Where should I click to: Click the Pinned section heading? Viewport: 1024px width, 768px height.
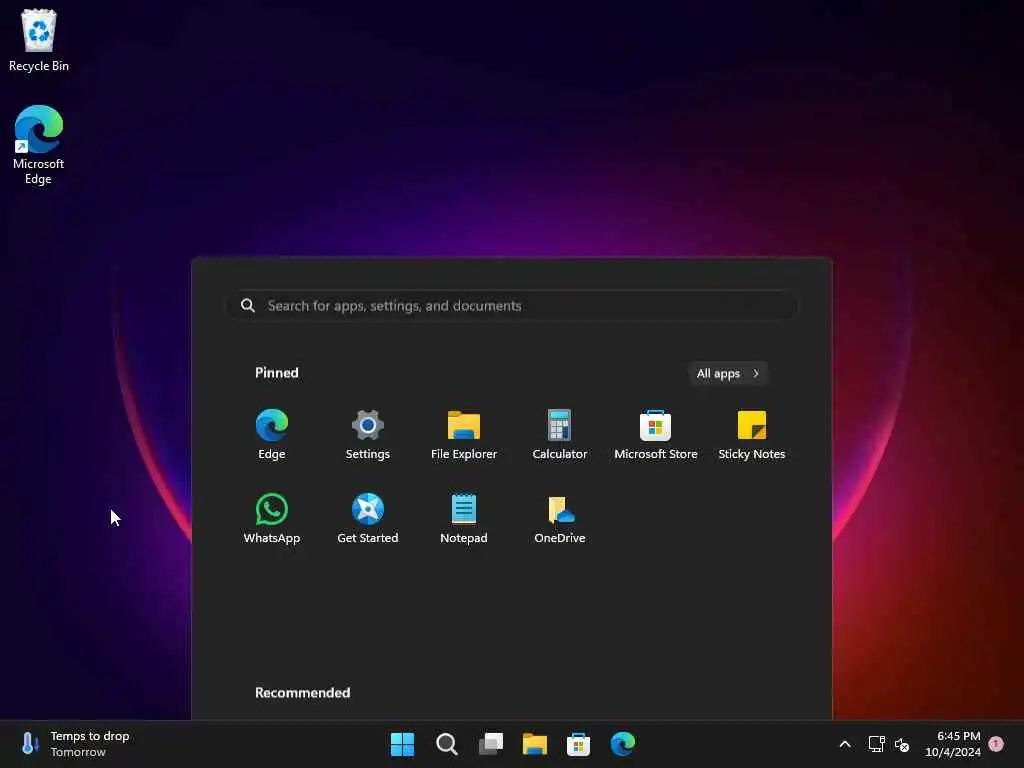point(277,373)
